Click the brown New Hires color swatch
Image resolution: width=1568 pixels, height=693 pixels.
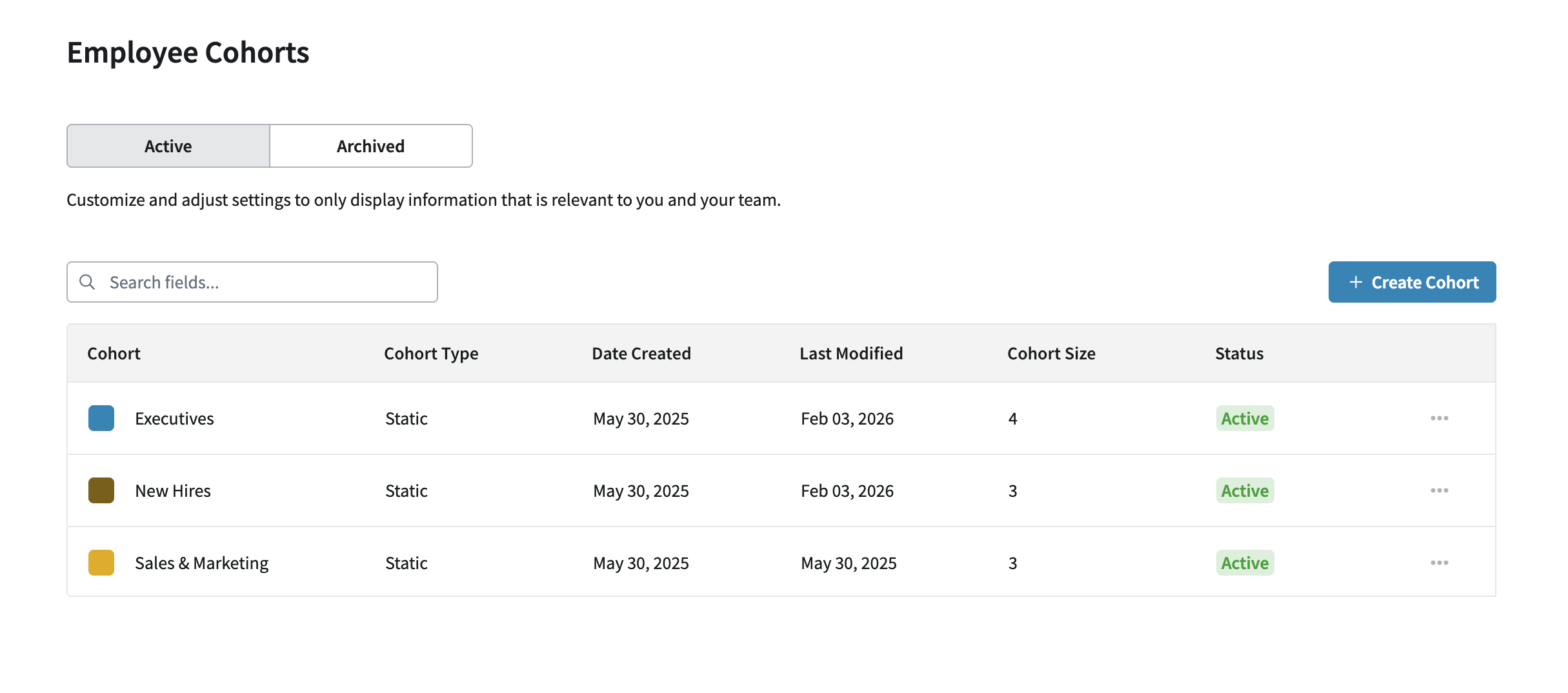coord(101,490)
